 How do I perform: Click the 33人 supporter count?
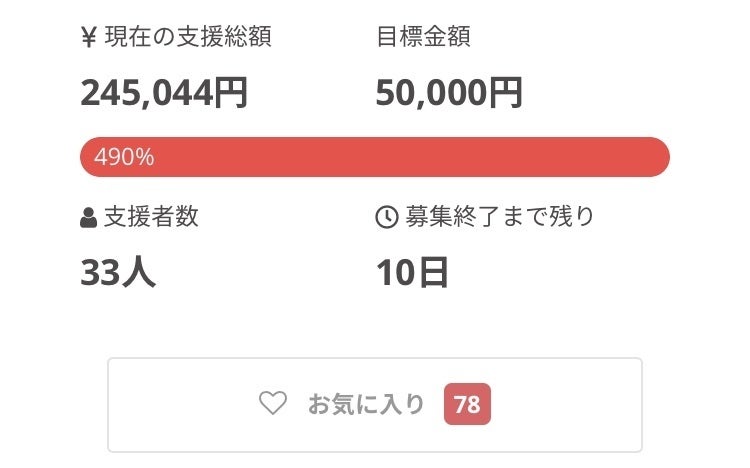pos(118,272)
